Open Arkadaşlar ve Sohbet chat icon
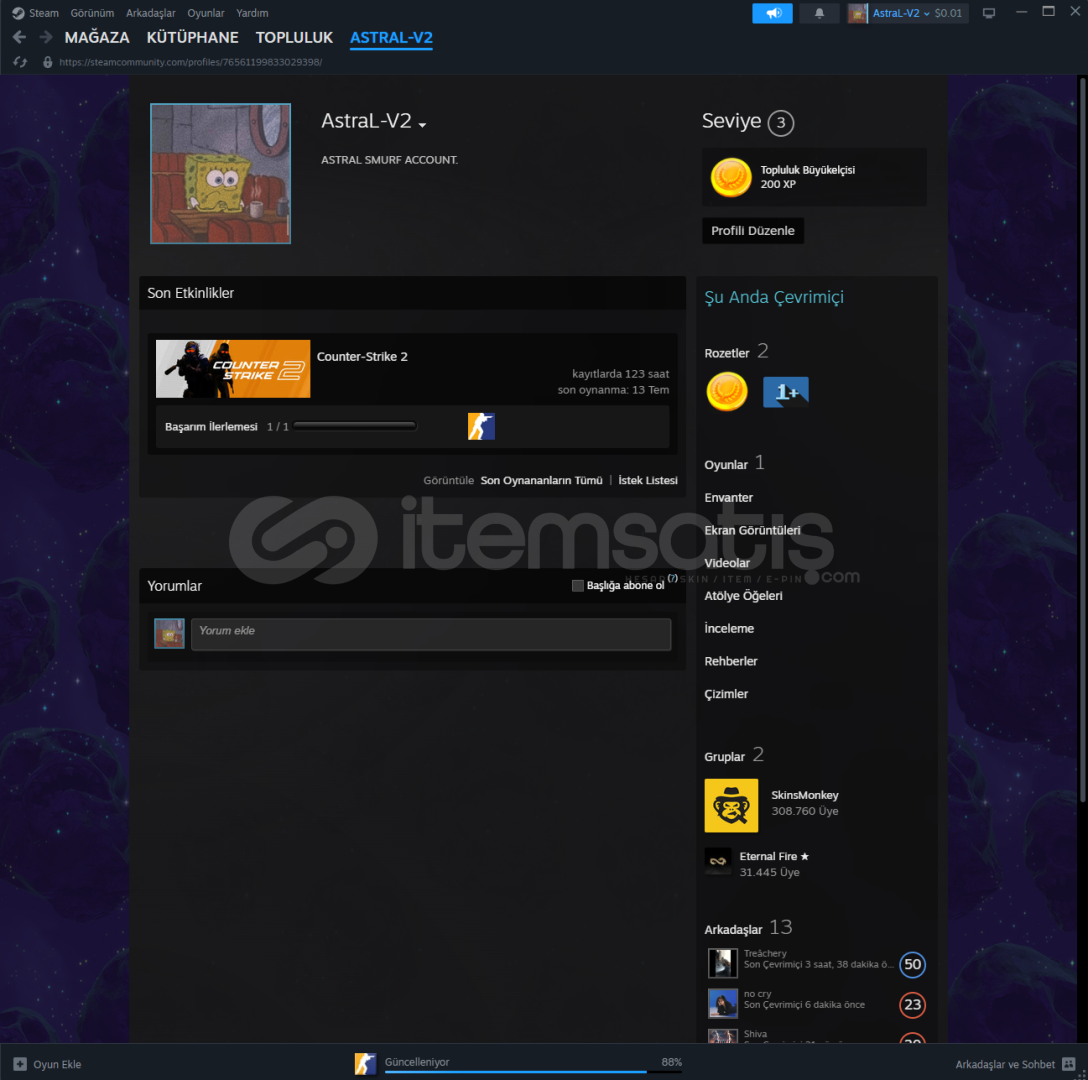The height and width of the screenshot is (1080, 1088). [1069, 1064]
